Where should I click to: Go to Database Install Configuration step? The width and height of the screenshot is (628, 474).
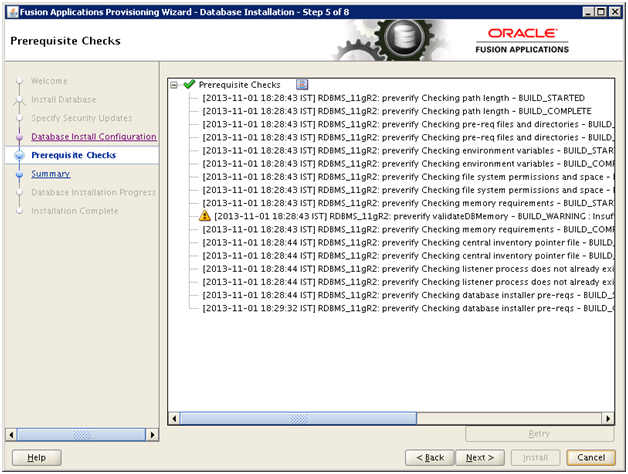coord(94,137)
